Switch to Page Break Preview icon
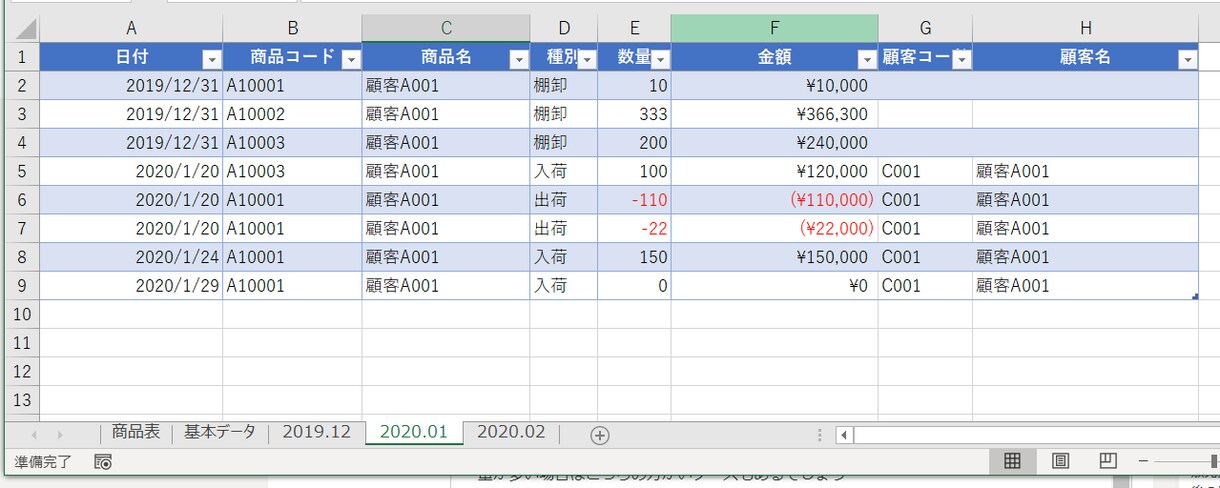Image resolution: width=1220 pixels, height=488 pixels. point(1108,461)
